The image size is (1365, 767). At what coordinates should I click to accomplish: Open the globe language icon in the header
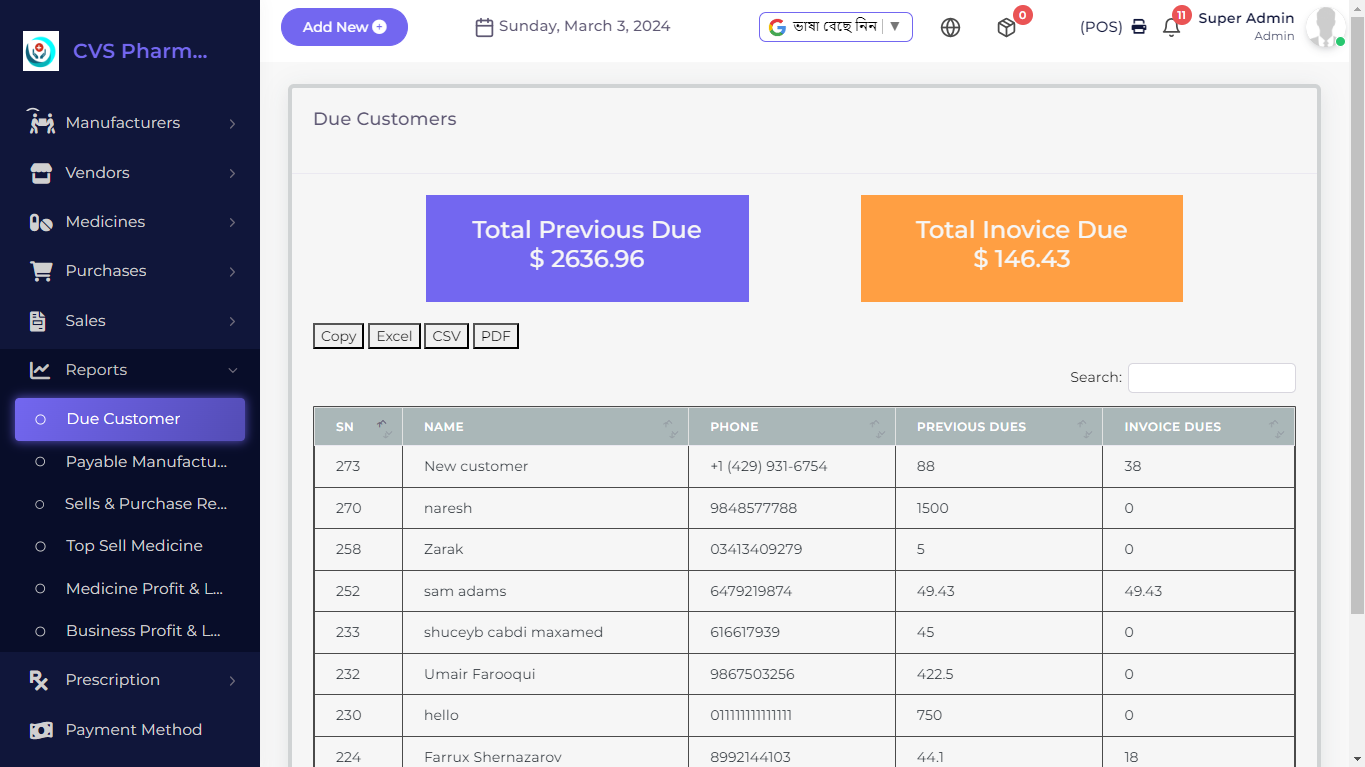950,27
